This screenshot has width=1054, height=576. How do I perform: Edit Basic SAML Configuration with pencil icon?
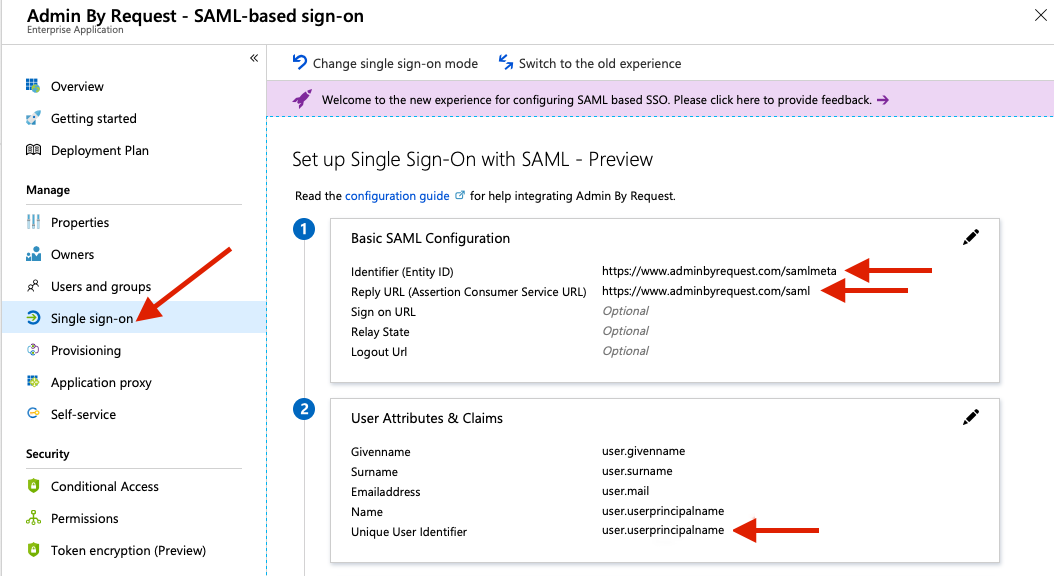[970, 237]
